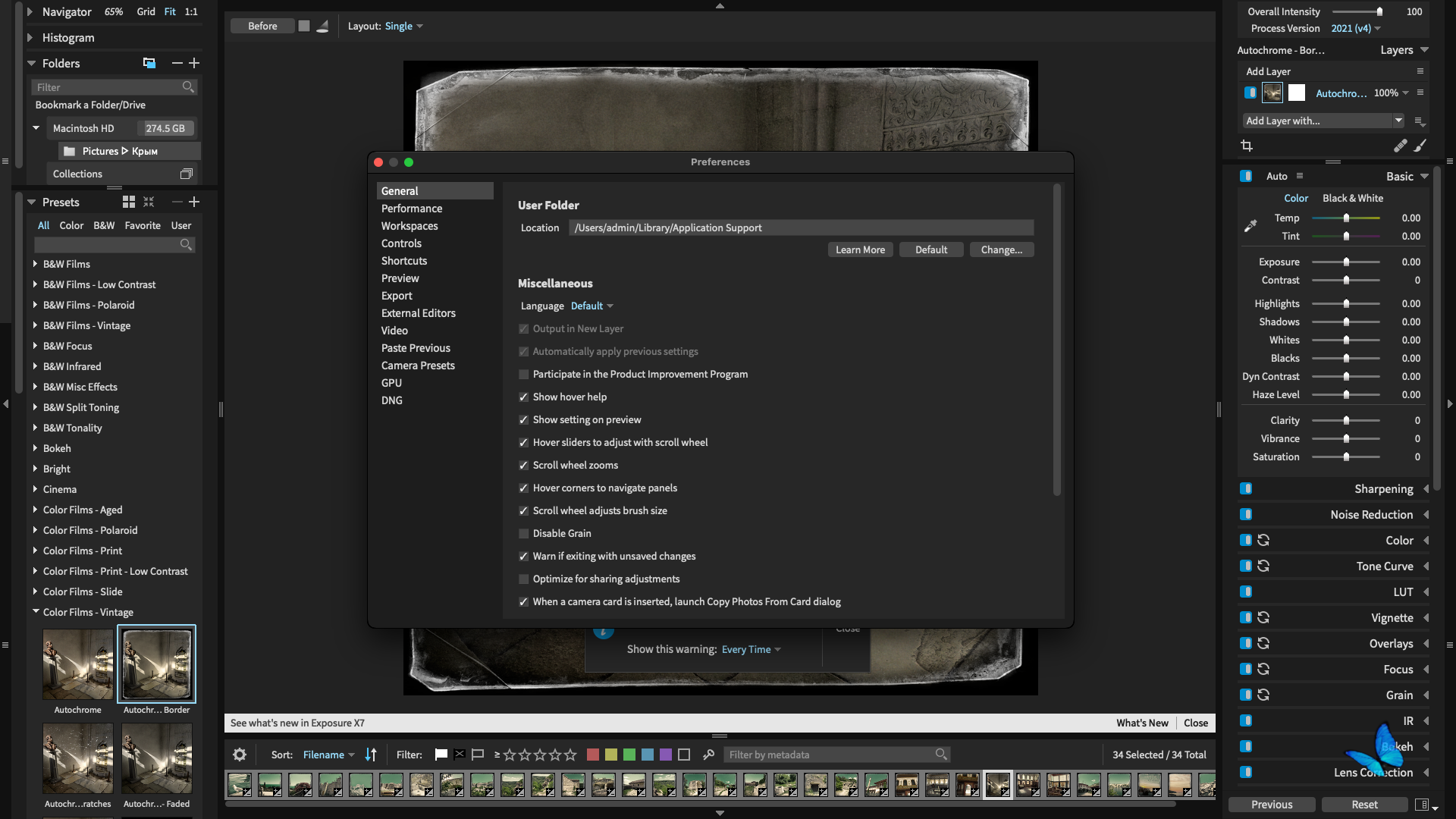Toggle sort direction arrows icon
The height and width of the screenshot is (819, 1456).
(371, 755)
